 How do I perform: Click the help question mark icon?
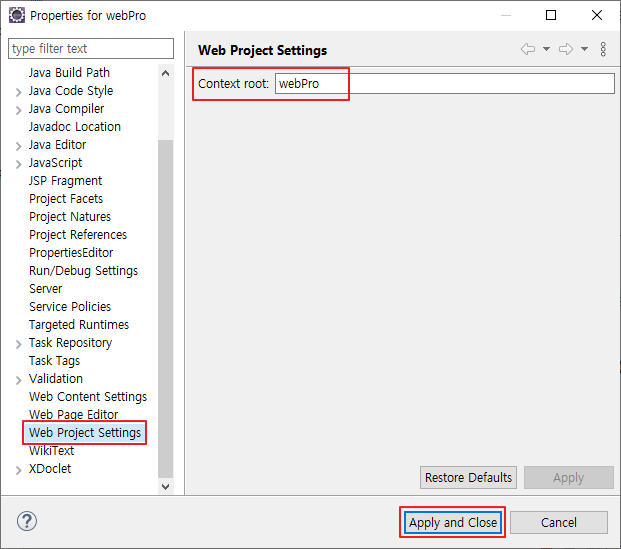[27, 521]
